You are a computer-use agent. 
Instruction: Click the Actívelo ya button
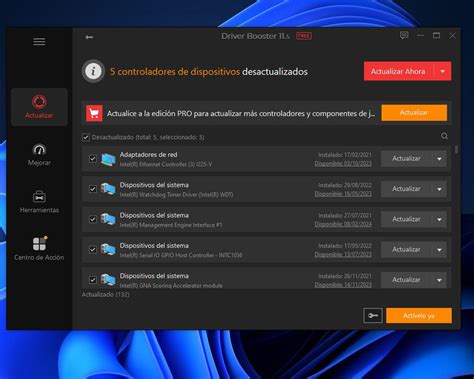(419, 315)
